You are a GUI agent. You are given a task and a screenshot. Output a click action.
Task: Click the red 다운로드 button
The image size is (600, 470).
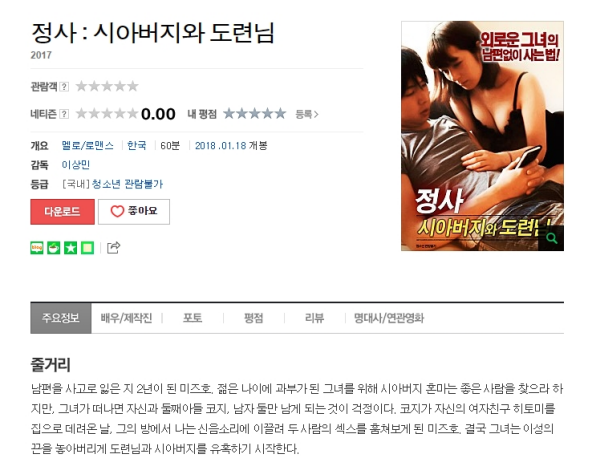coord(62,212)
